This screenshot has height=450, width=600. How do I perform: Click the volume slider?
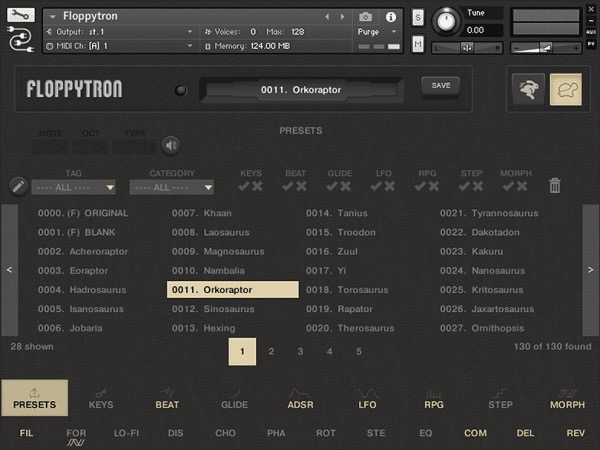pyautogui.click(x=546, y=48)
